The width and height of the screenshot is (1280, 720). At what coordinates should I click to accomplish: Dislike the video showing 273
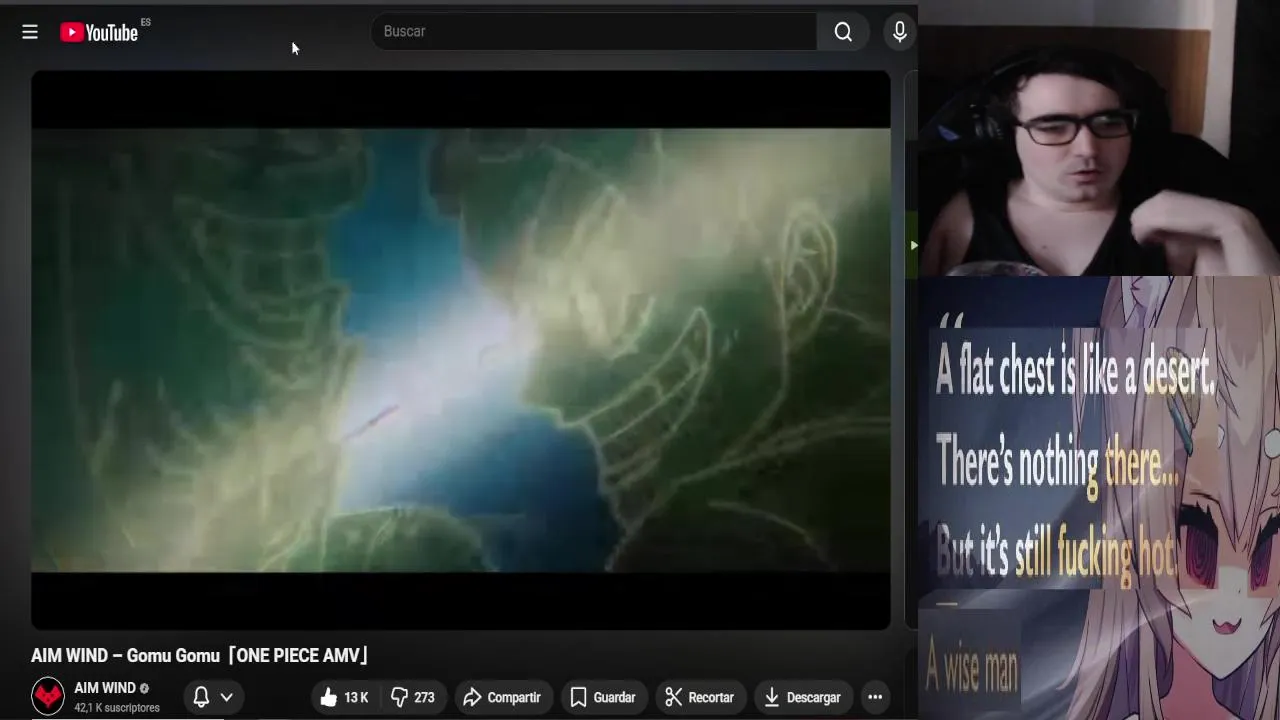[x=413, y=697]
